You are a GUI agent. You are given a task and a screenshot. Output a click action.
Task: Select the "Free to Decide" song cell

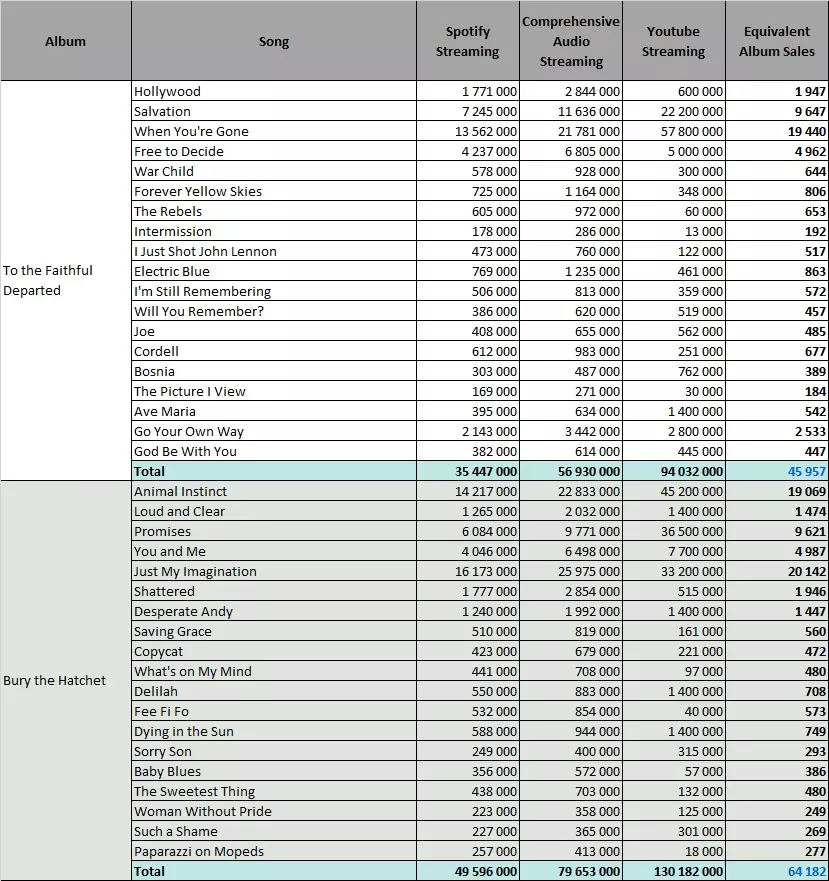274,151
